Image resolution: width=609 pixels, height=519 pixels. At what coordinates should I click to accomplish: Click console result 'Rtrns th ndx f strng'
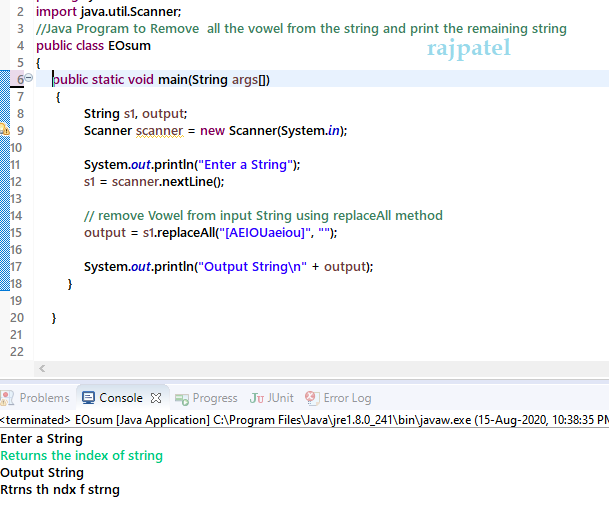[60, 490]
